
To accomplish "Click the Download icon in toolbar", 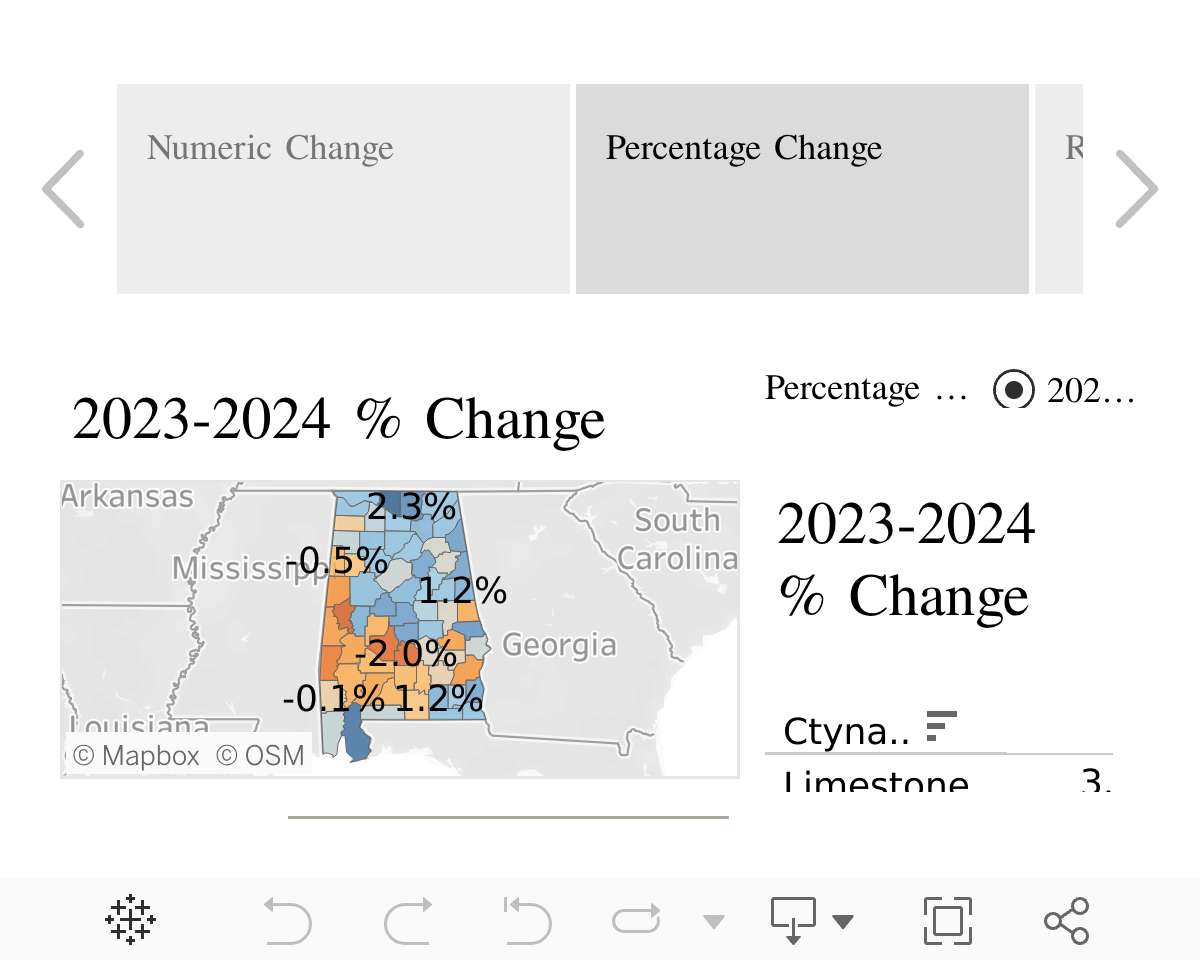I will pyautogui.click(x=793, y=920).
